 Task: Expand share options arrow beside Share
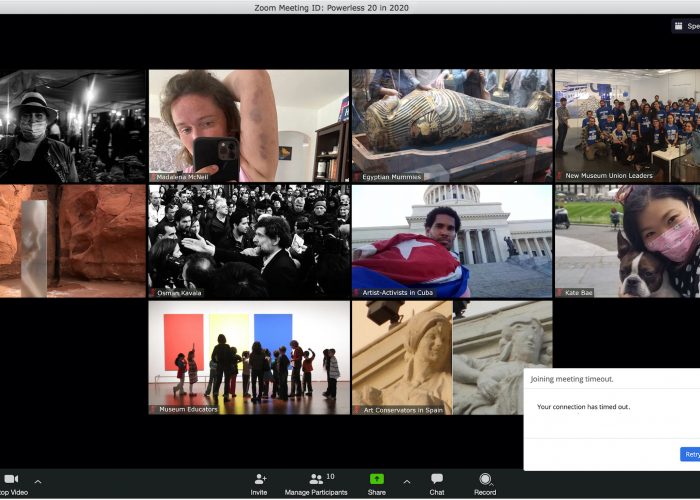pos(406,480)
